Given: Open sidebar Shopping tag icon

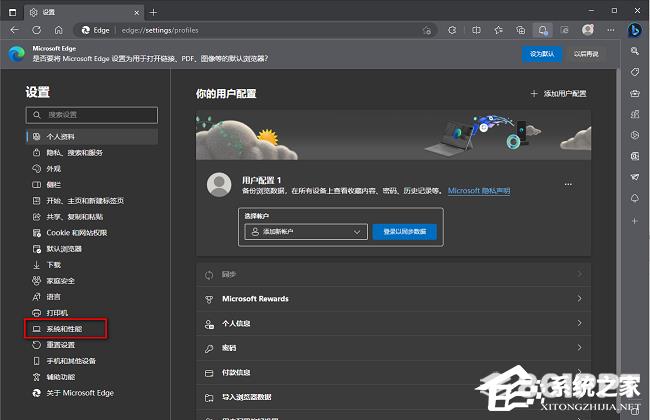Looking at the screenshot, I should pyautogui.click(x=635, y=72).
